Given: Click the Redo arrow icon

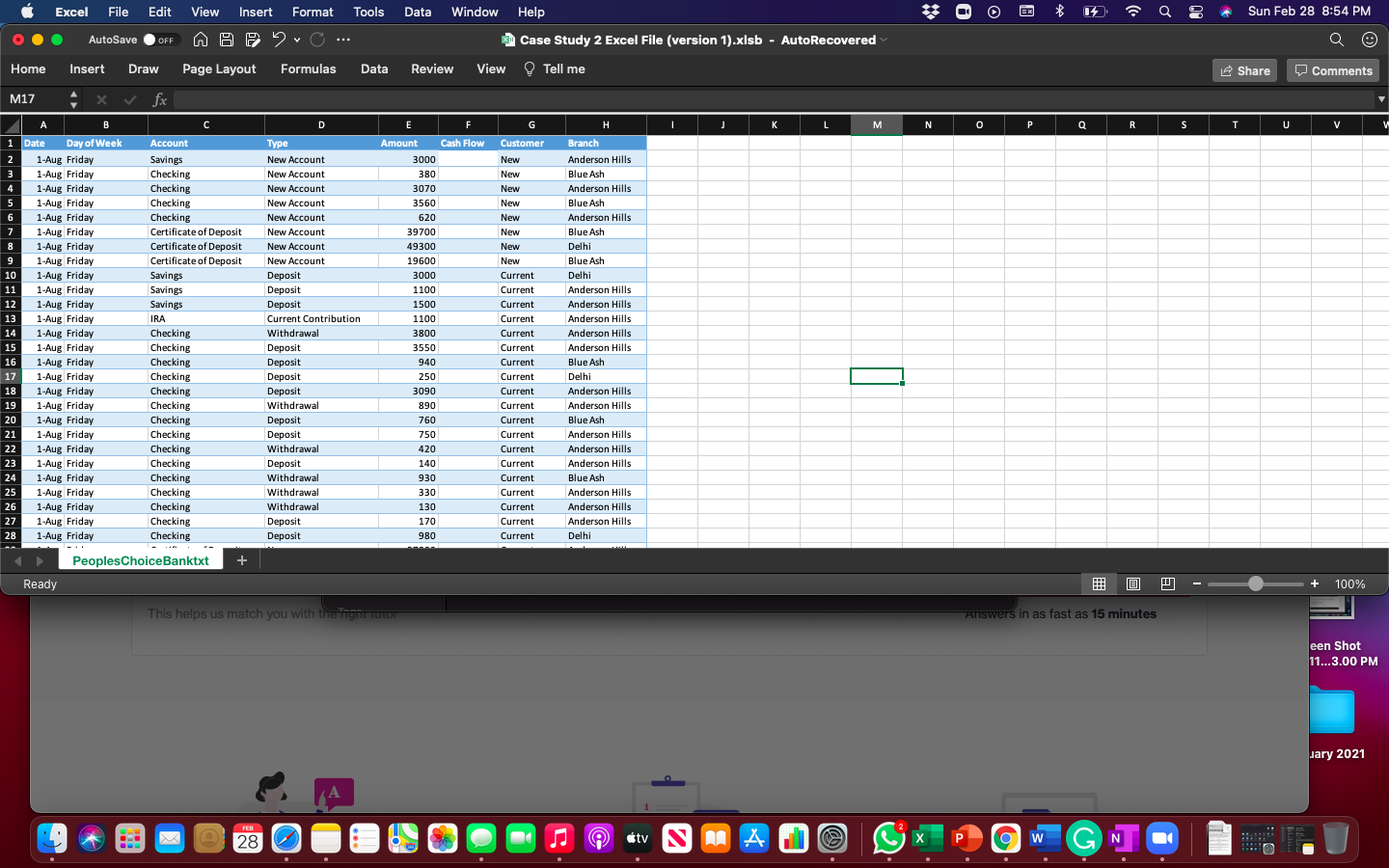Looking at the screenshot, I should coord(317,40).
